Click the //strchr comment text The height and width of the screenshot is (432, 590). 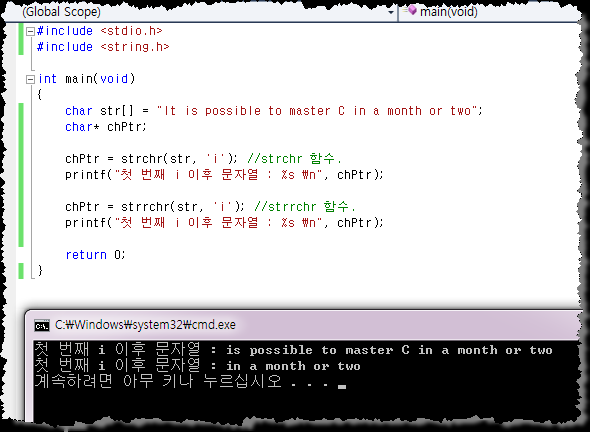tap(294, 159)
